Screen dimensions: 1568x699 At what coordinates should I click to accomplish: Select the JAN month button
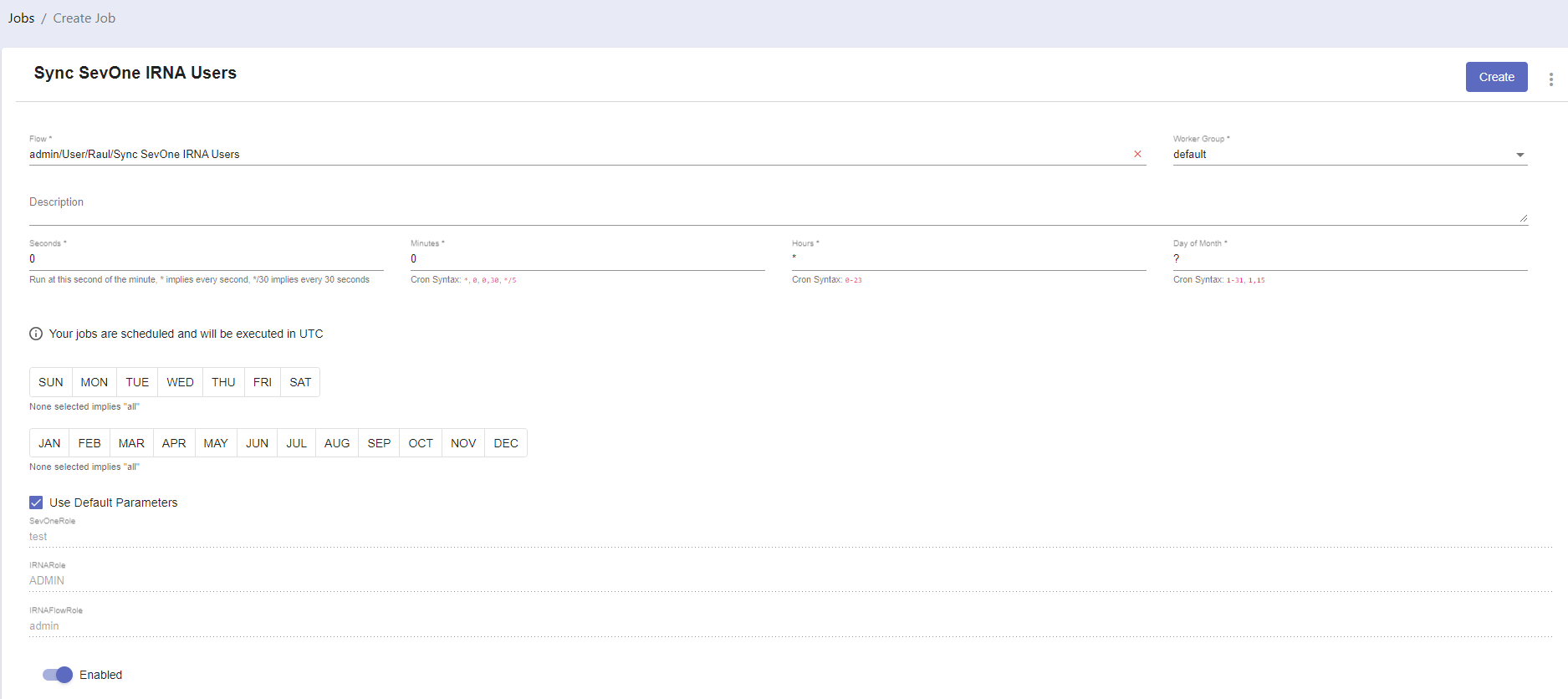tap(49, 443)
